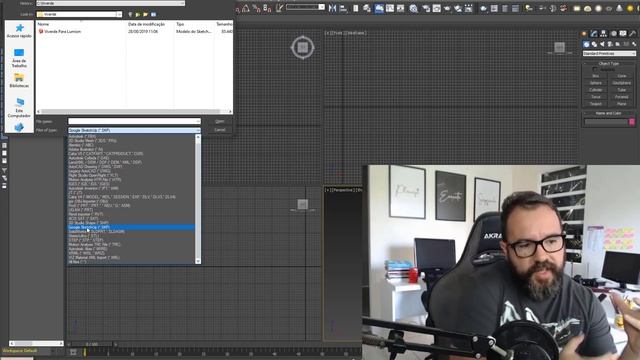Toggle the Angle Snap button
640x360 pixels.
(x=246, y=8)
